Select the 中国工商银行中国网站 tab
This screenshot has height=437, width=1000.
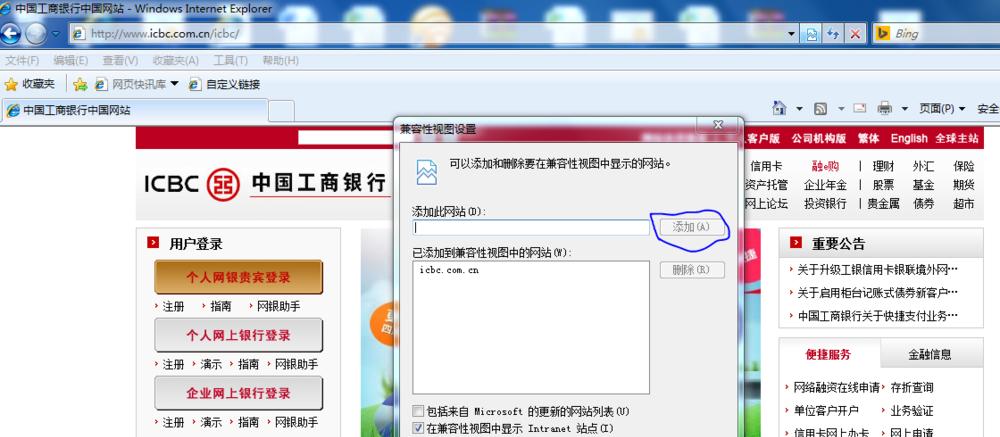[134, 110]
